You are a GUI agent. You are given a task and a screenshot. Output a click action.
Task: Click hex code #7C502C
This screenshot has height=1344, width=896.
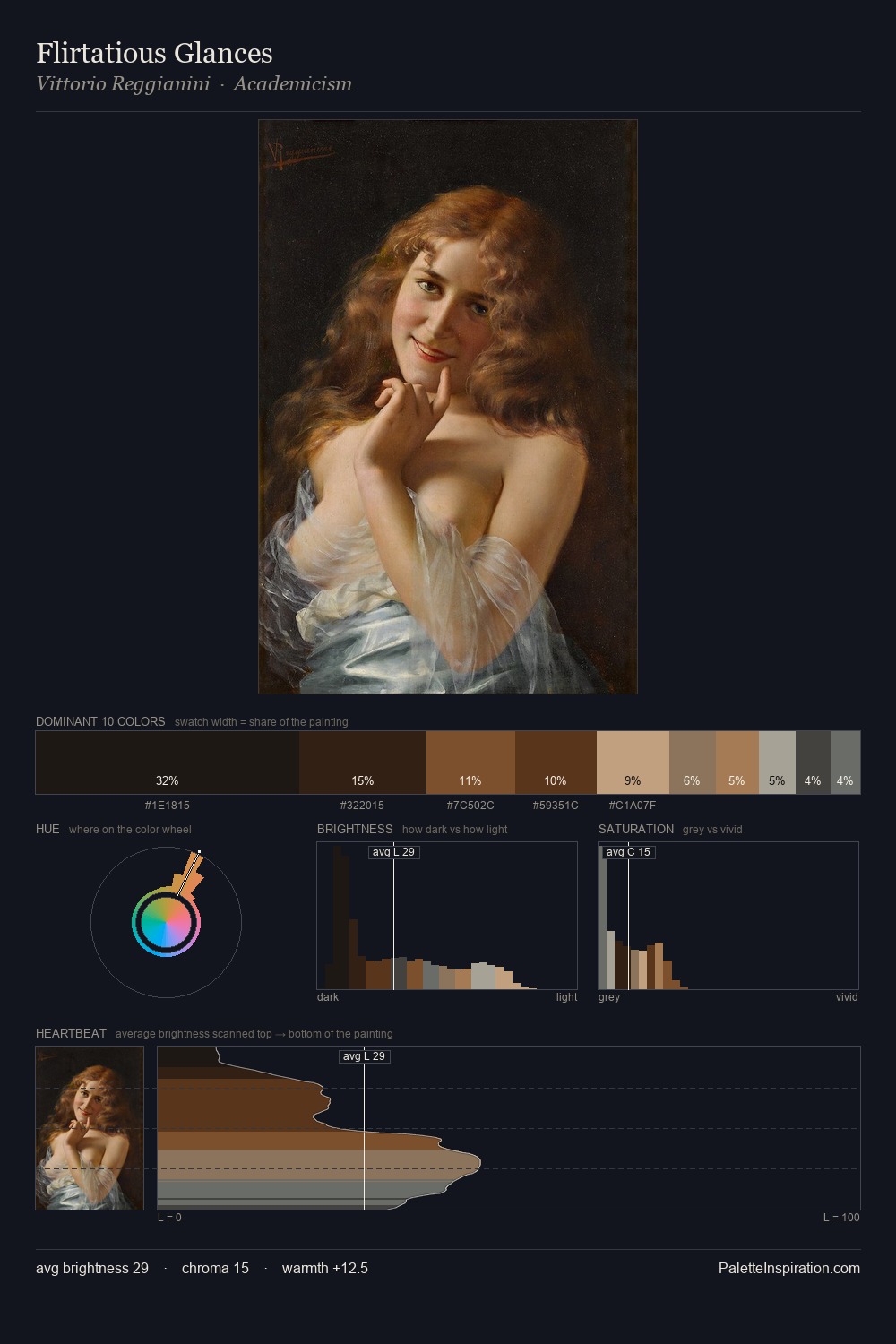[x=470, y=806]
